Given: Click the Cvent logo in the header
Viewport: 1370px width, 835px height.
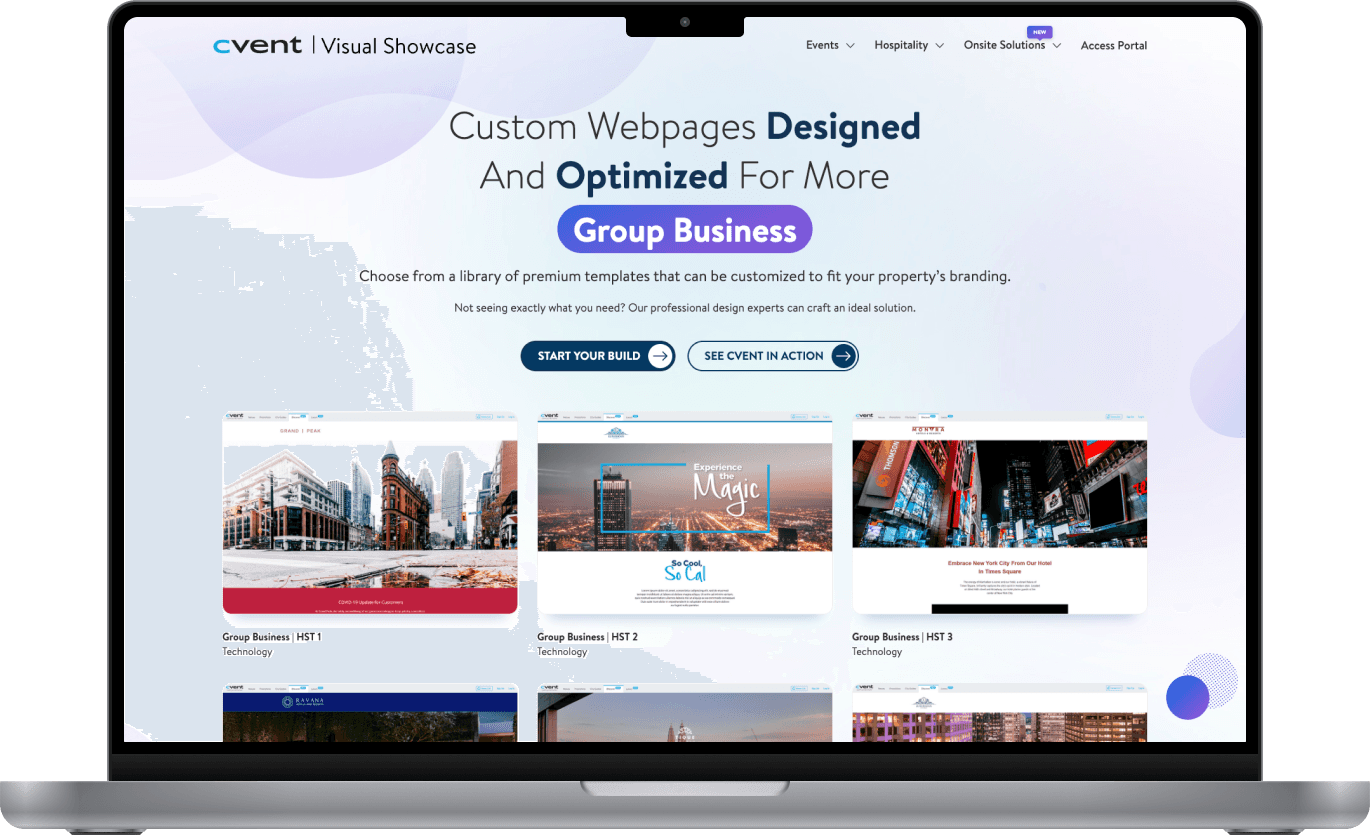Looking at the screenshot, I should click(258, 45).
